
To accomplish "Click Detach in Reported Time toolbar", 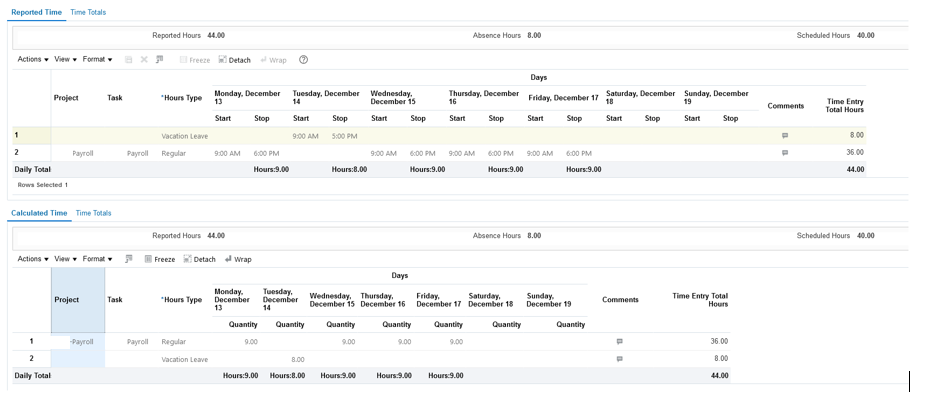I will click(234, 60).
